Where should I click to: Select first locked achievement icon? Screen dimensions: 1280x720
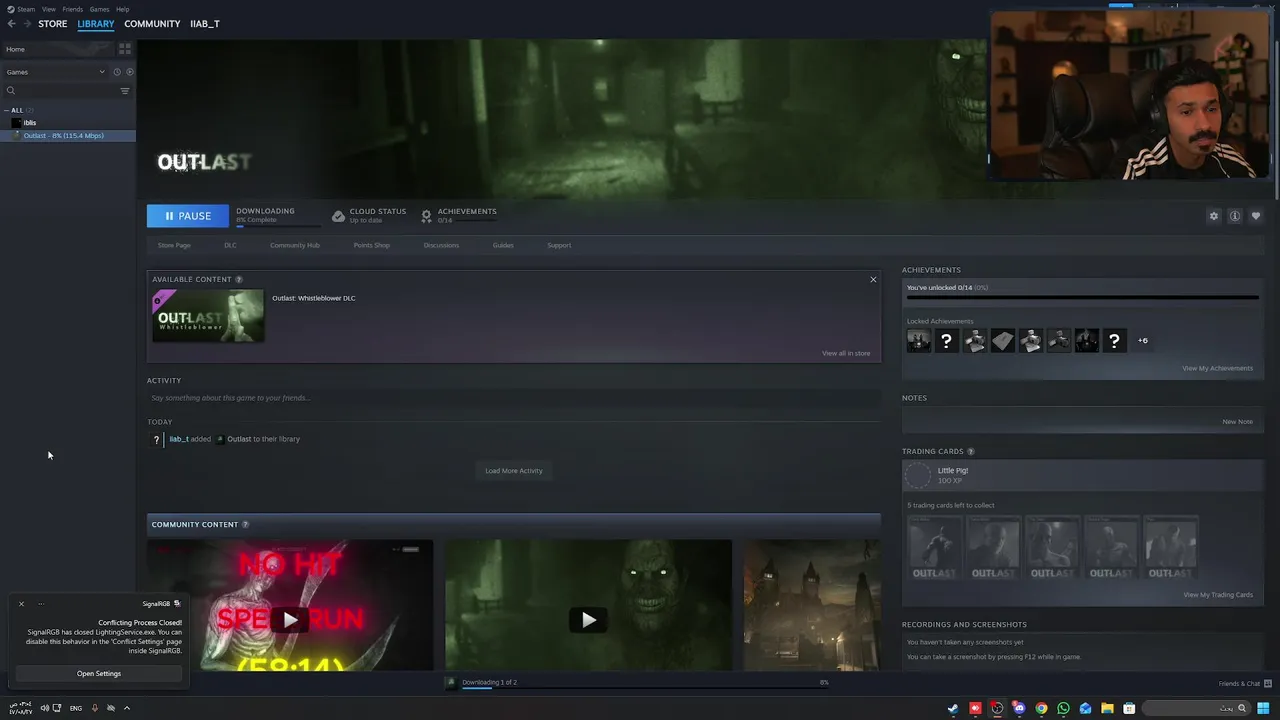[x=918, y=340]
